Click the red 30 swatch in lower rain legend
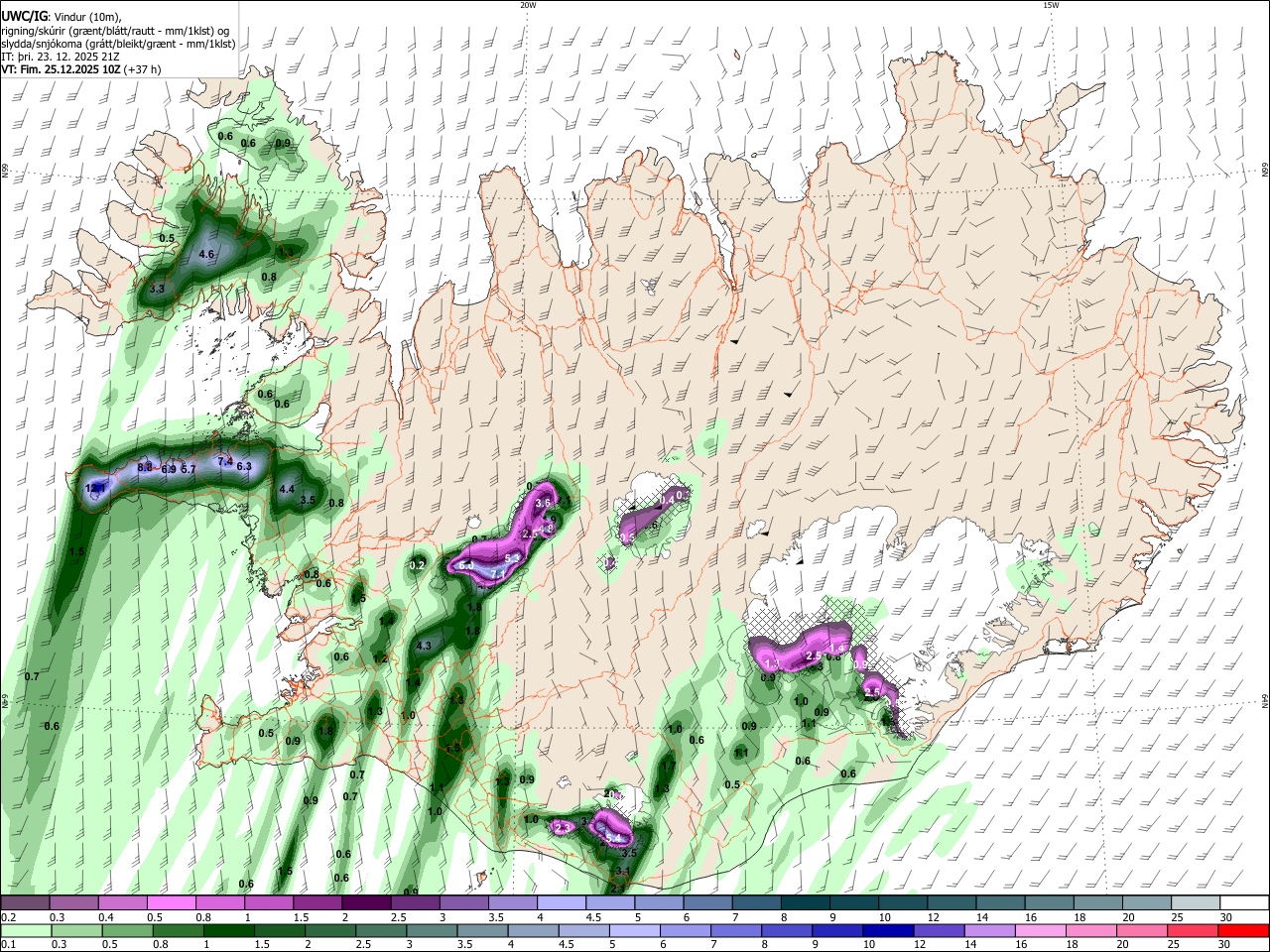This screenshot has height=952, width=1270. pos(1244,930)
